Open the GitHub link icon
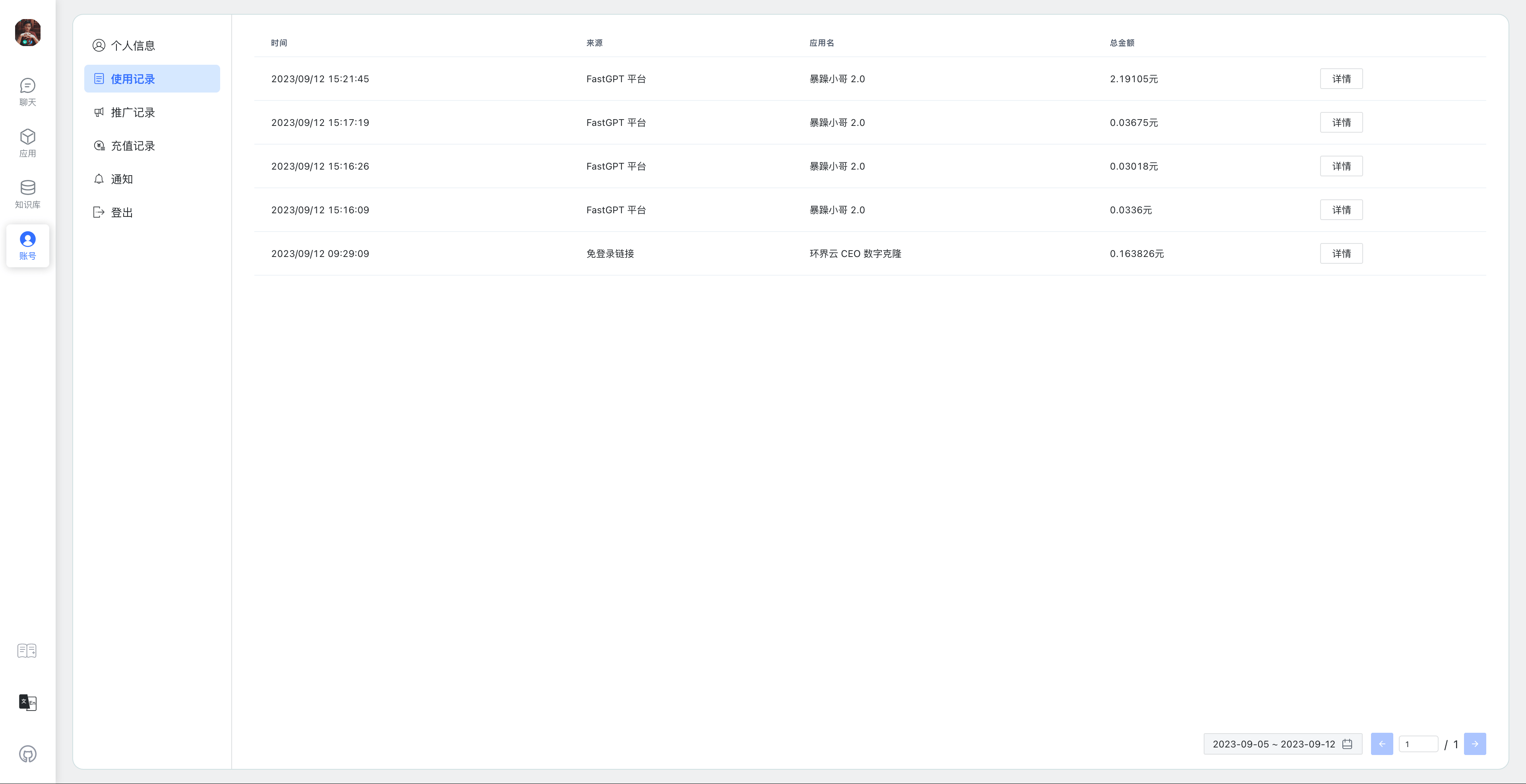 27,754
